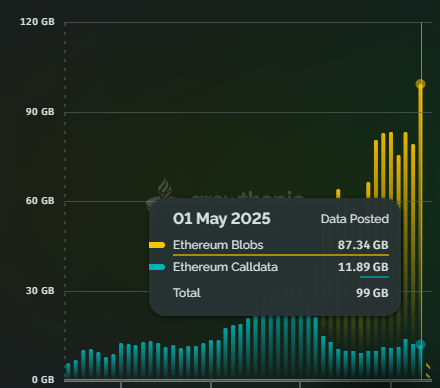
Task: Click the 30 GB y-axis label
Action: [40, 291]
